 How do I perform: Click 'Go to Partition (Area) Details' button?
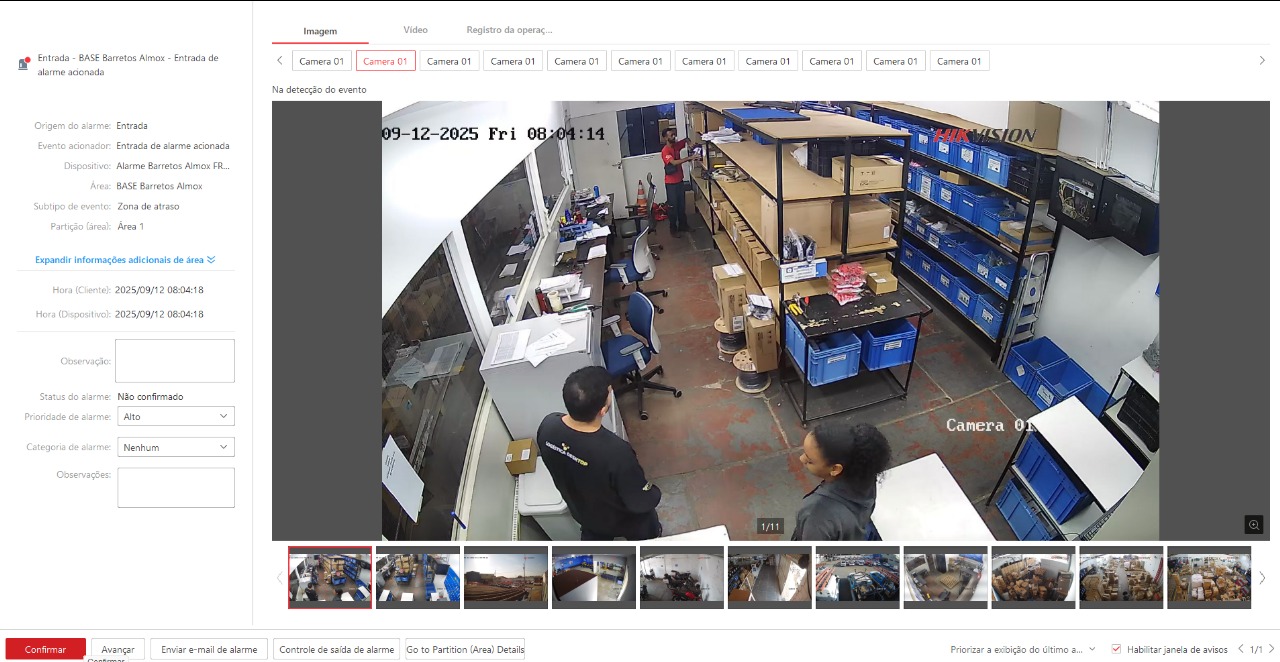click(465, 649)
